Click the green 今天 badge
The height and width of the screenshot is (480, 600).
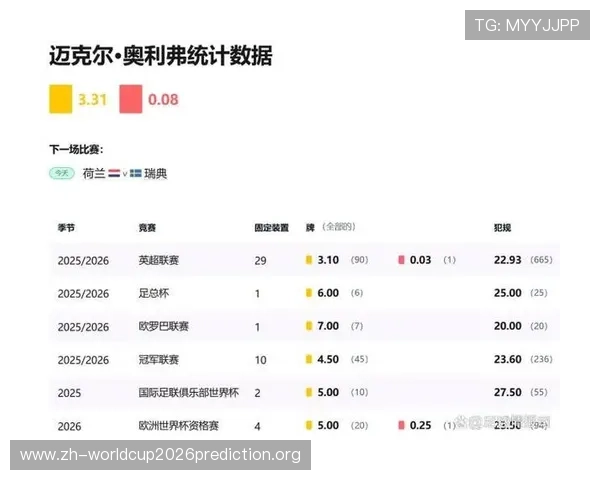click(x=62, y=173)
